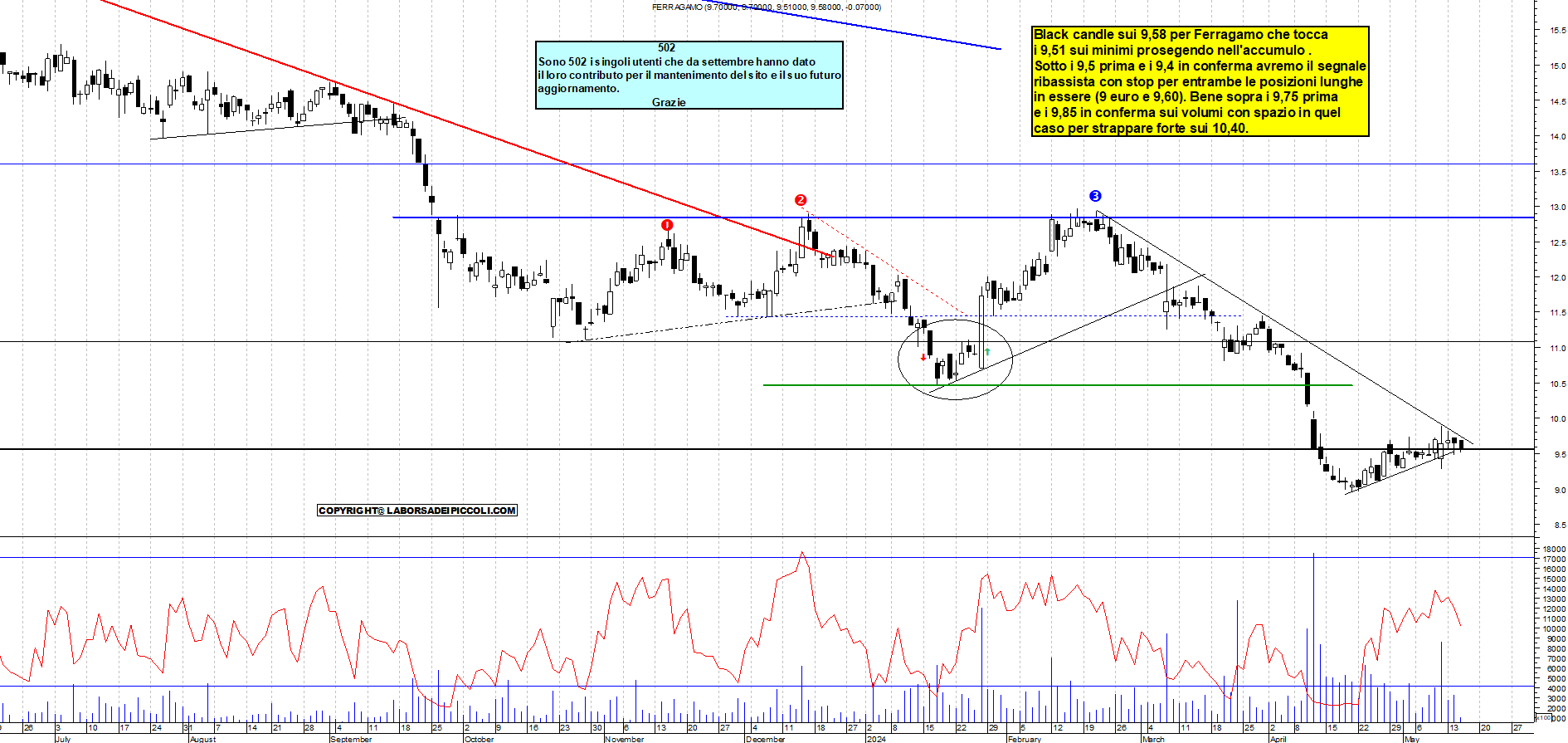This screenshot has width=1568, height=743.
Task: Click the 'Sono 502 singoli utenti' message line
Action: coord(677,61)
